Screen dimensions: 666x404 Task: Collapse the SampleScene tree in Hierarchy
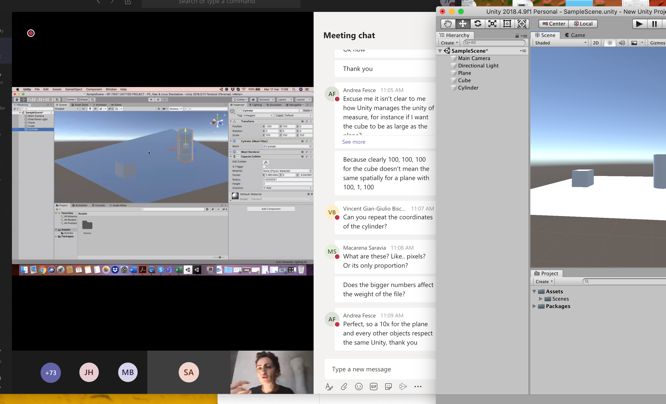point(440,51)
